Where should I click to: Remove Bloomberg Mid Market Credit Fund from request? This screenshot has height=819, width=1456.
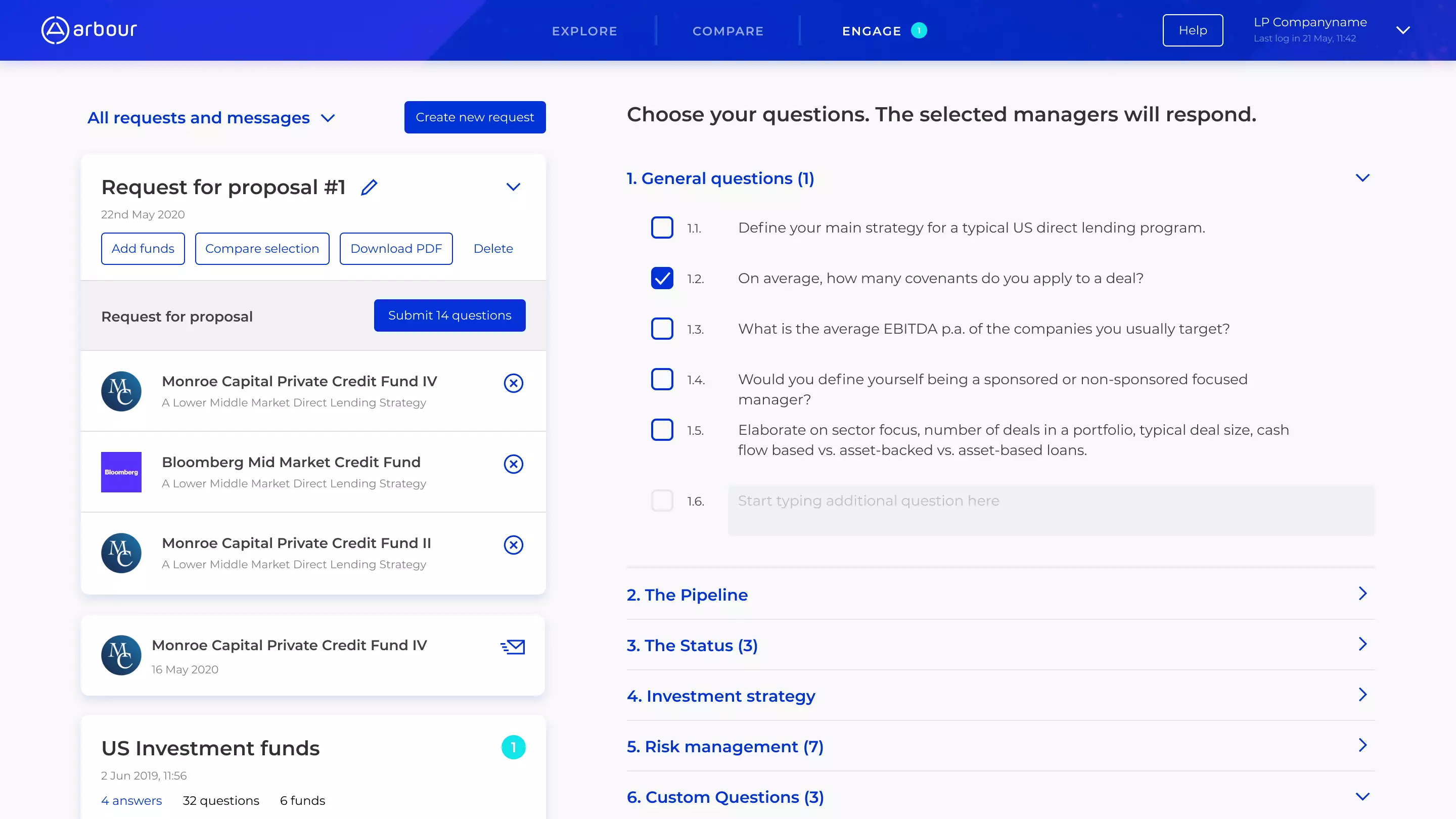click(513, 464)
